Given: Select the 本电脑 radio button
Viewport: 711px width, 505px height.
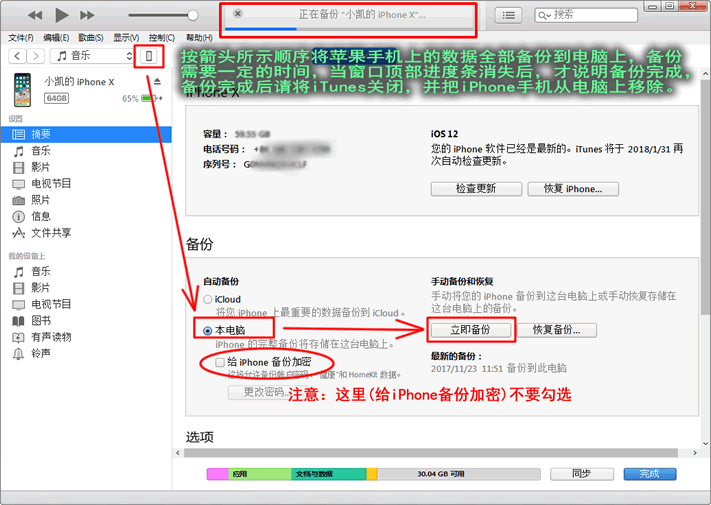Looking at the screenshot, I should coord(208,331).
